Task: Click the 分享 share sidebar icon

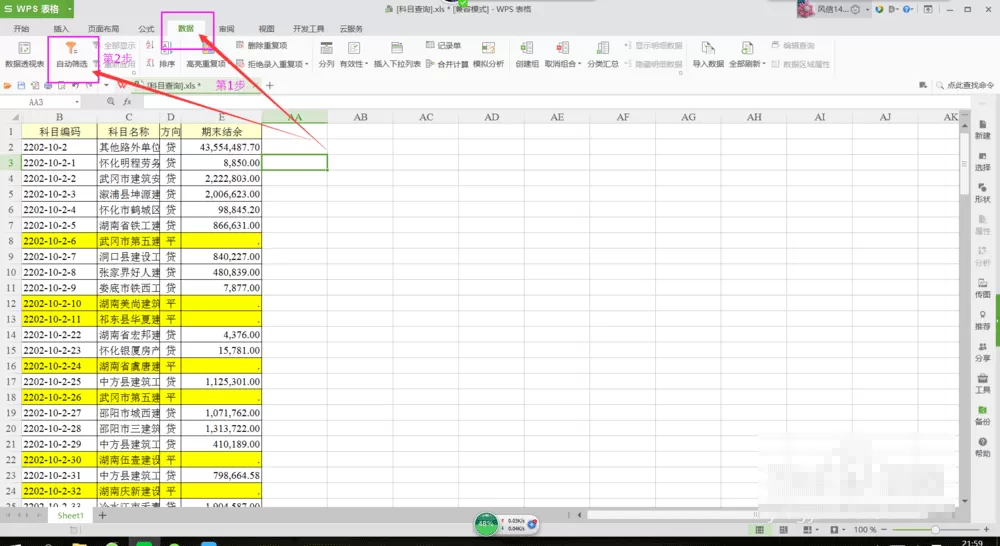Action: [x=982, y=352]
